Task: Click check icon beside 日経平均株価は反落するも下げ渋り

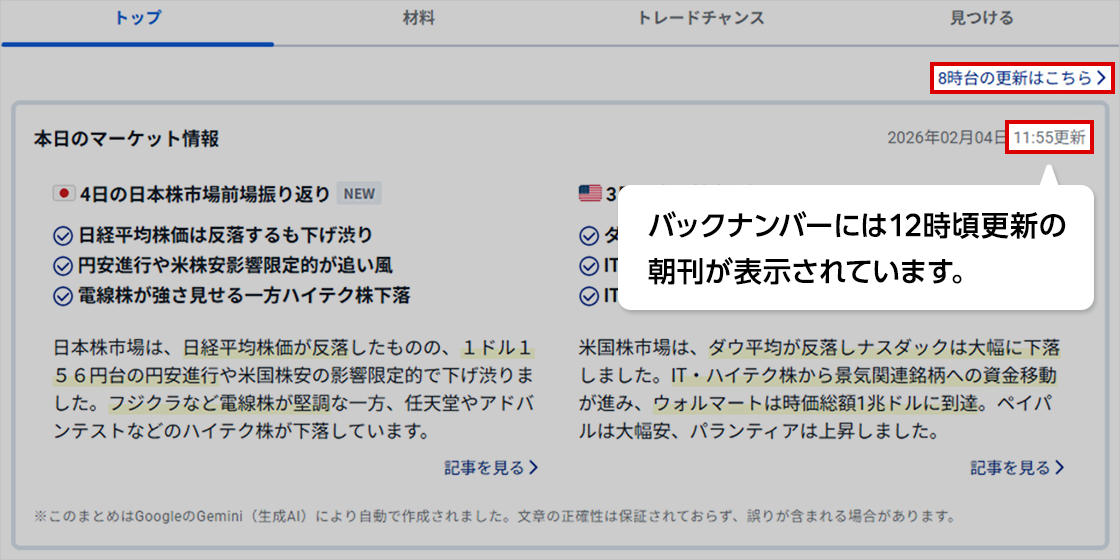Action: (x=62, y=236)
